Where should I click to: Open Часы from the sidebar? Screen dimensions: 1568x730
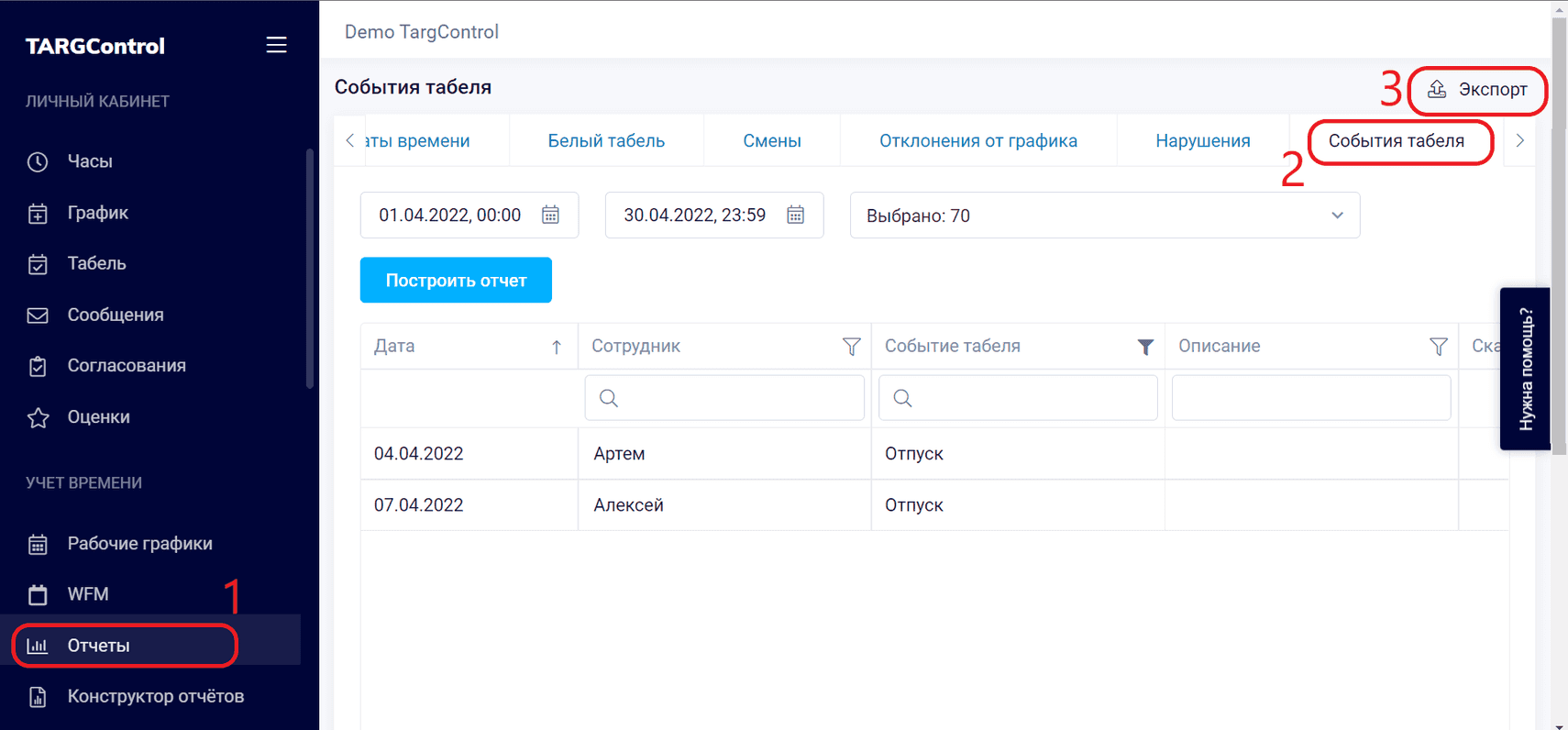(90, 161)
